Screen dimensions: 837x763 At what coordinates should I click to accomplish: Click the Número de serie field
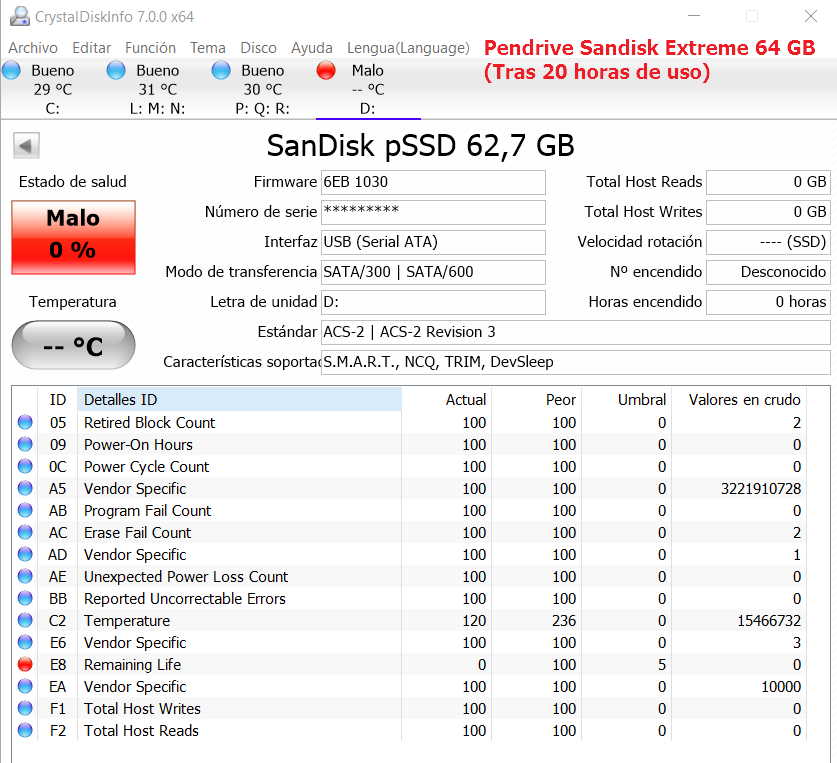click(433, 212)
